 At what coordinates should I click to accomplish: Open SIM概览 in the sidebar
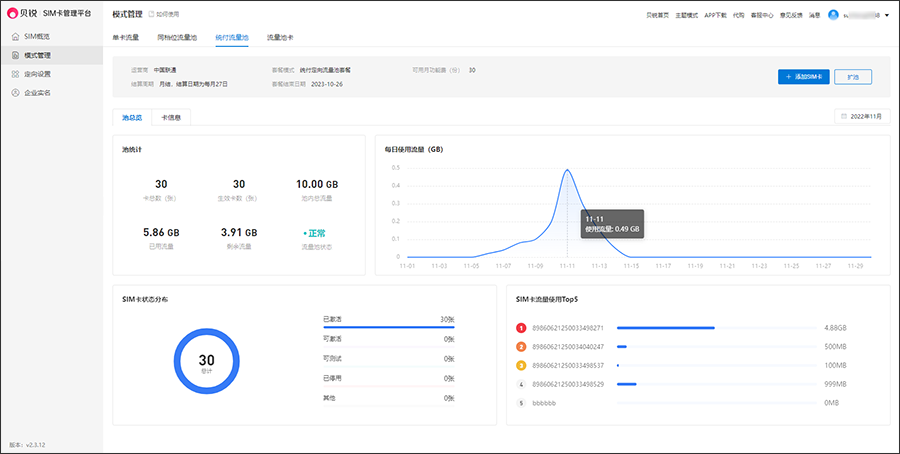pyautogui.click(x=51, y=36)
